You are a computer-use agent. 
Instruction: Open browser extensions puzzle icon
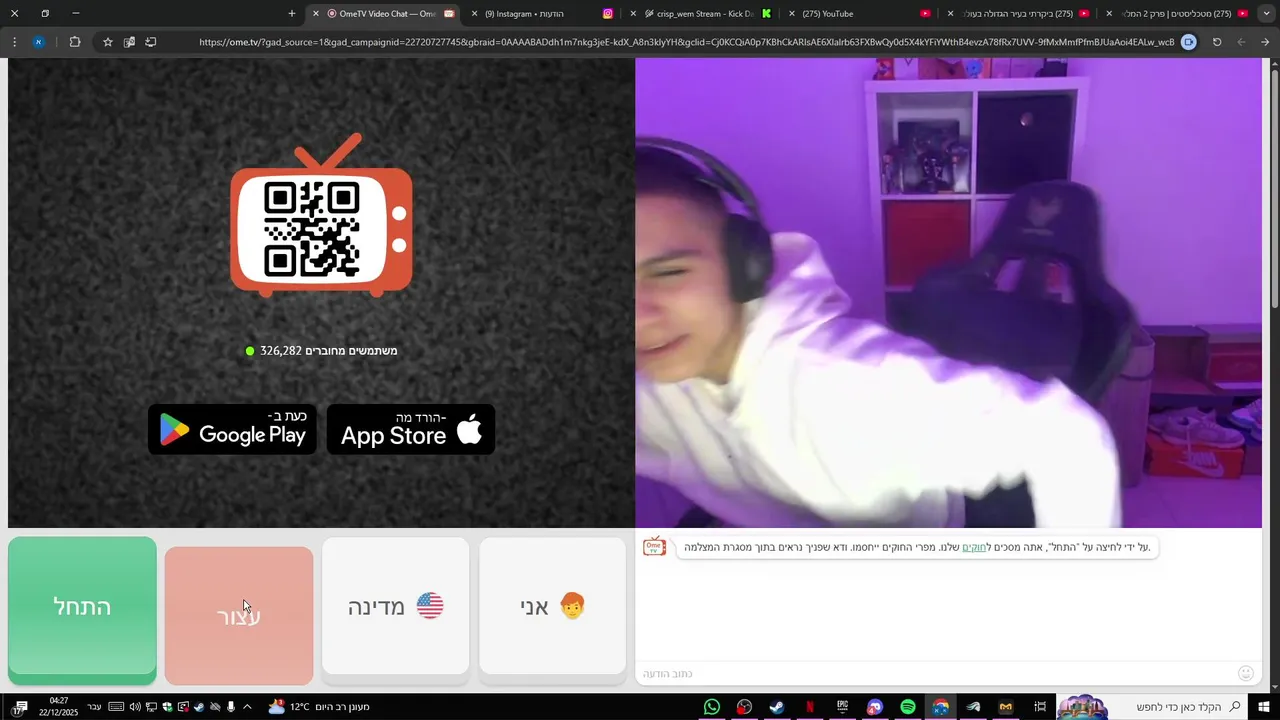pyautogui.click(x=75, y=42)
